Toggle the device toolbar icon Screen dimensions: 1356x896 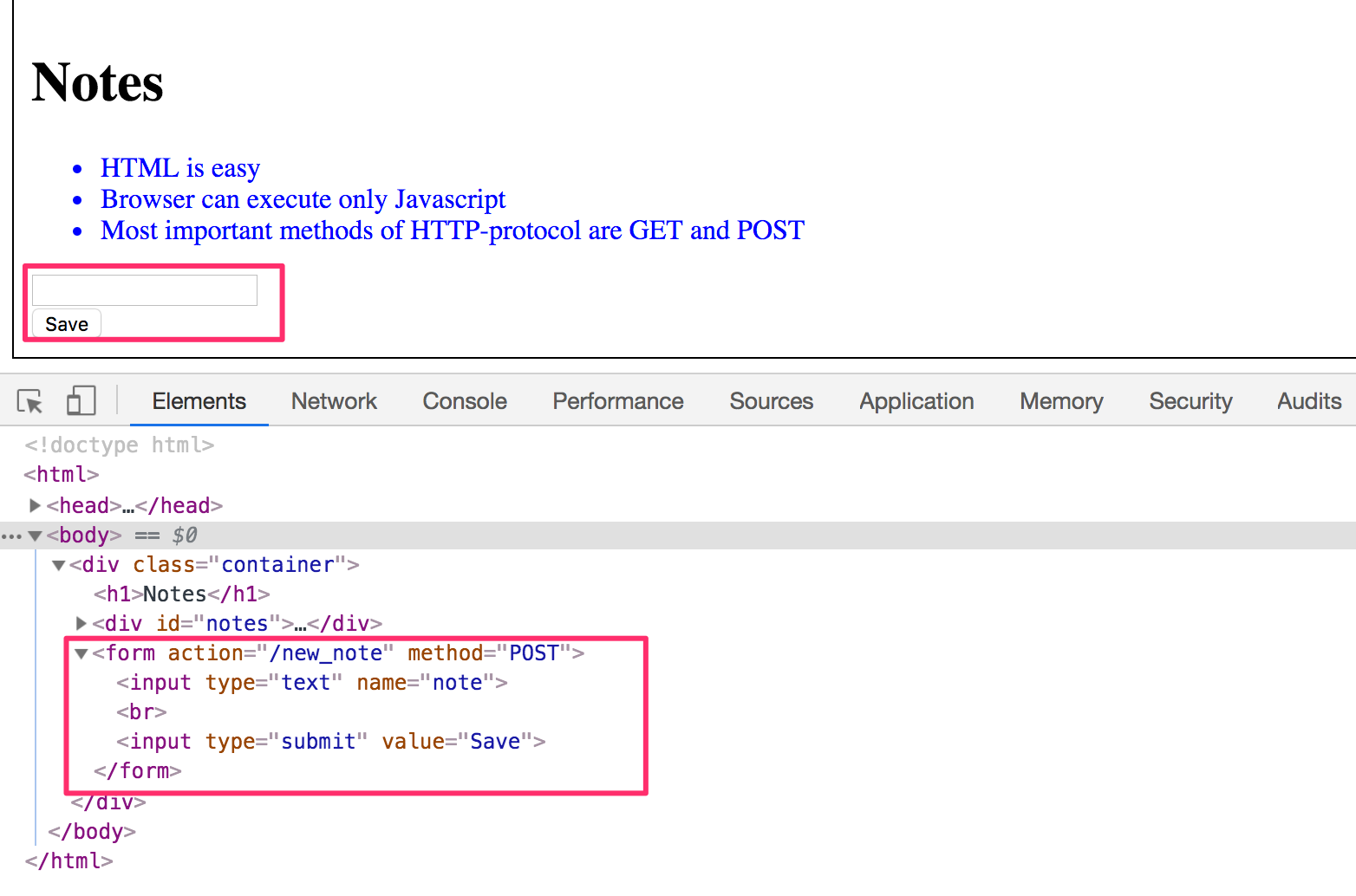(81, 401)
